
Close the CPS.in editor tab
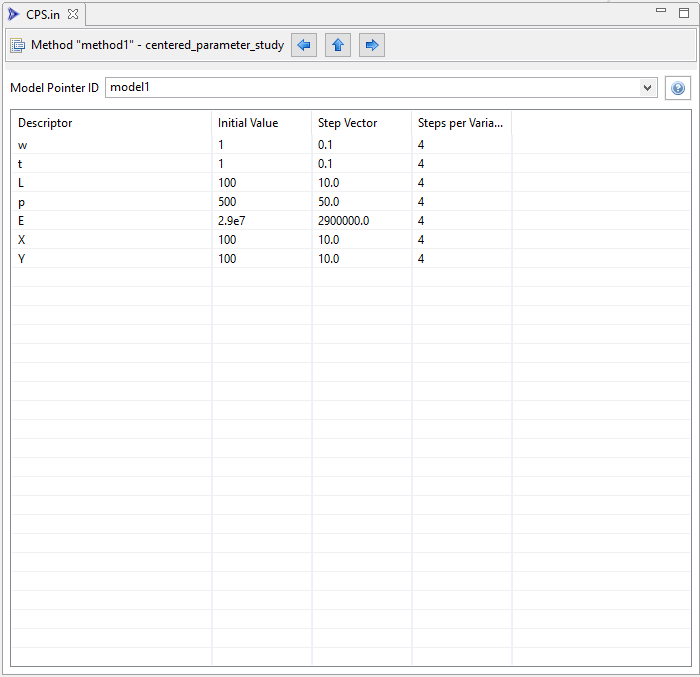(x=73, y=13)
